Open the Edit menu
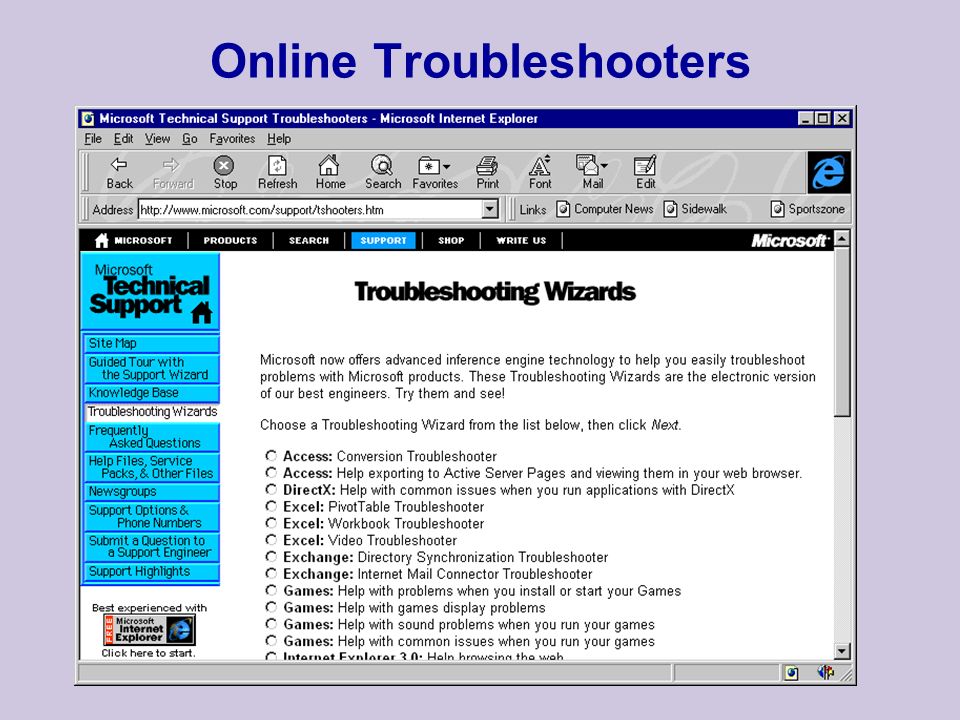This screenshot has width=960, height=720. (123, 139)
